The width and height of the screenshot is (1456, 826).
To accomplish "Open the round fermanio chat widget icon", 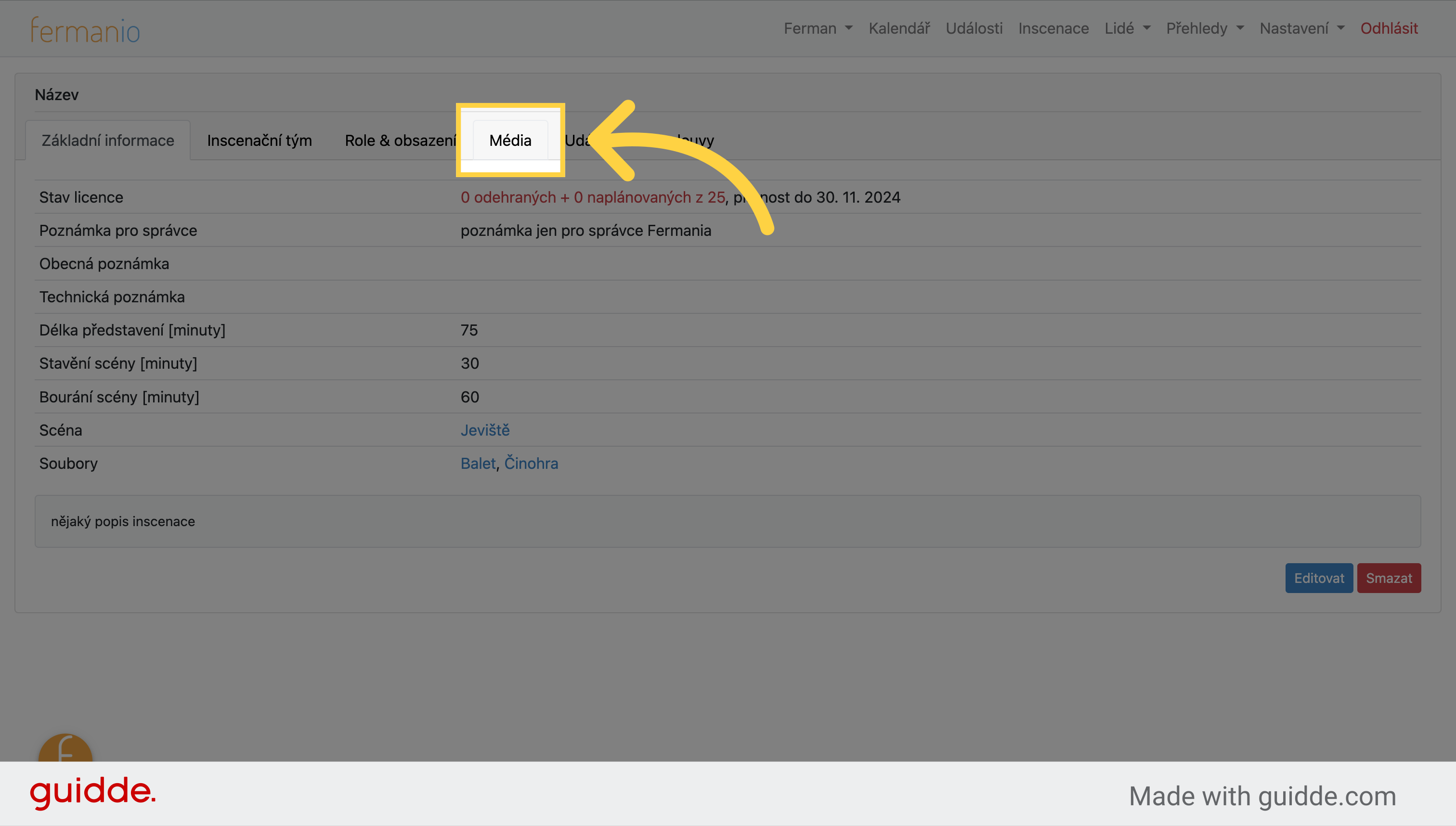I will (x=65, y=748).
